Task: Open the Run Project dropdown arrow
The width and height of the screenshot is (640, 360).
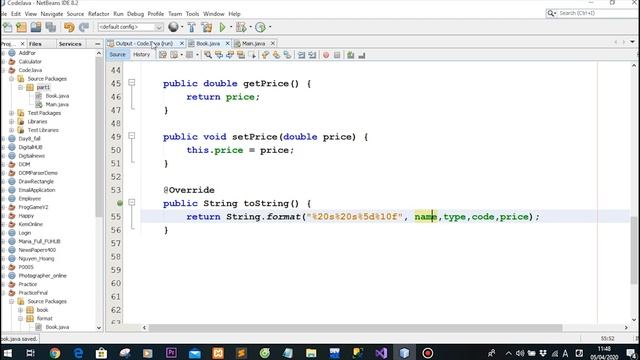Action: pos(231,27)
